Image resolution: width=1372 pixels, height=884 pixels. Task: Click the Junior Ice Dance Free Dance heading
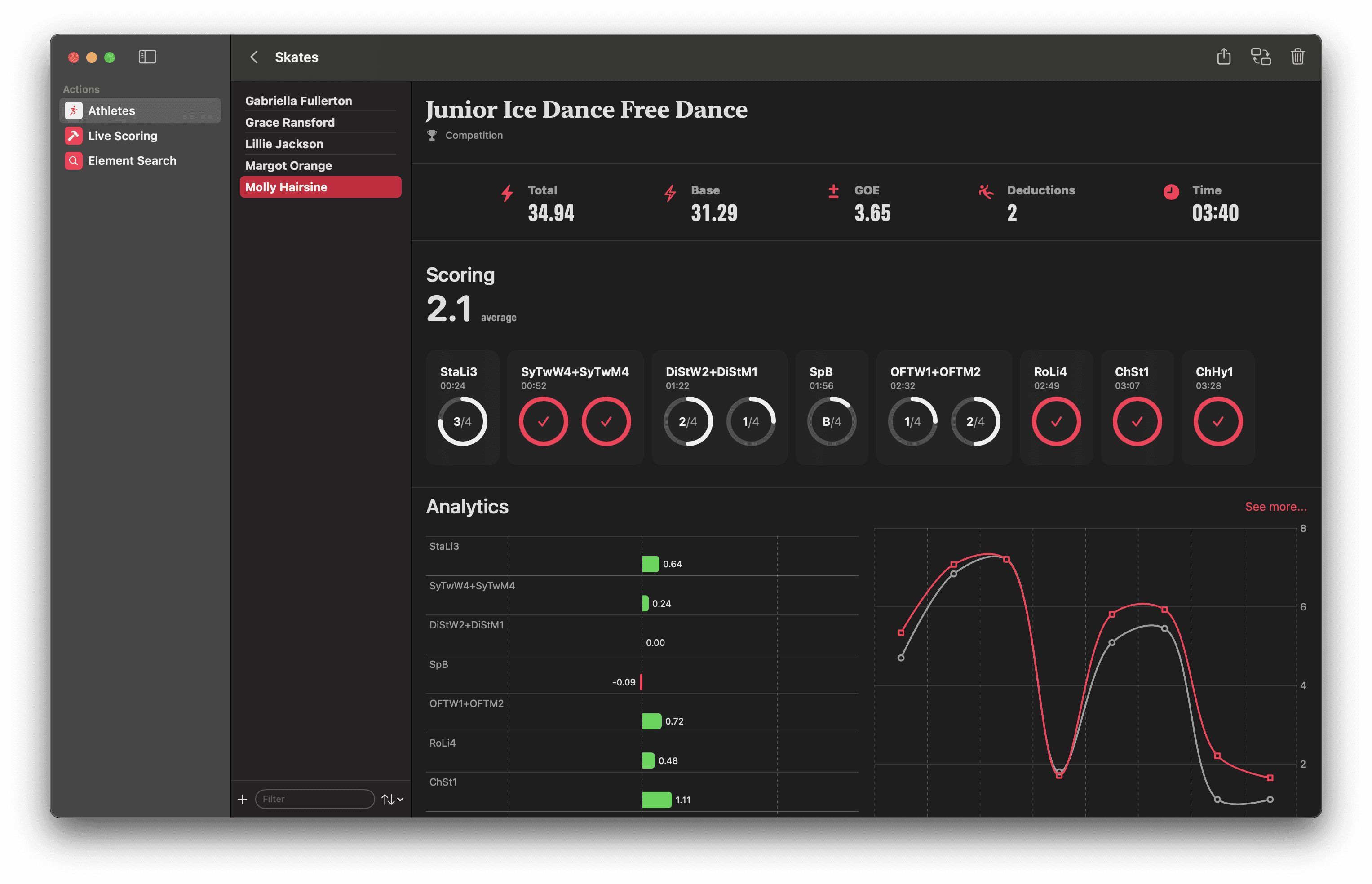click(586, 110)
